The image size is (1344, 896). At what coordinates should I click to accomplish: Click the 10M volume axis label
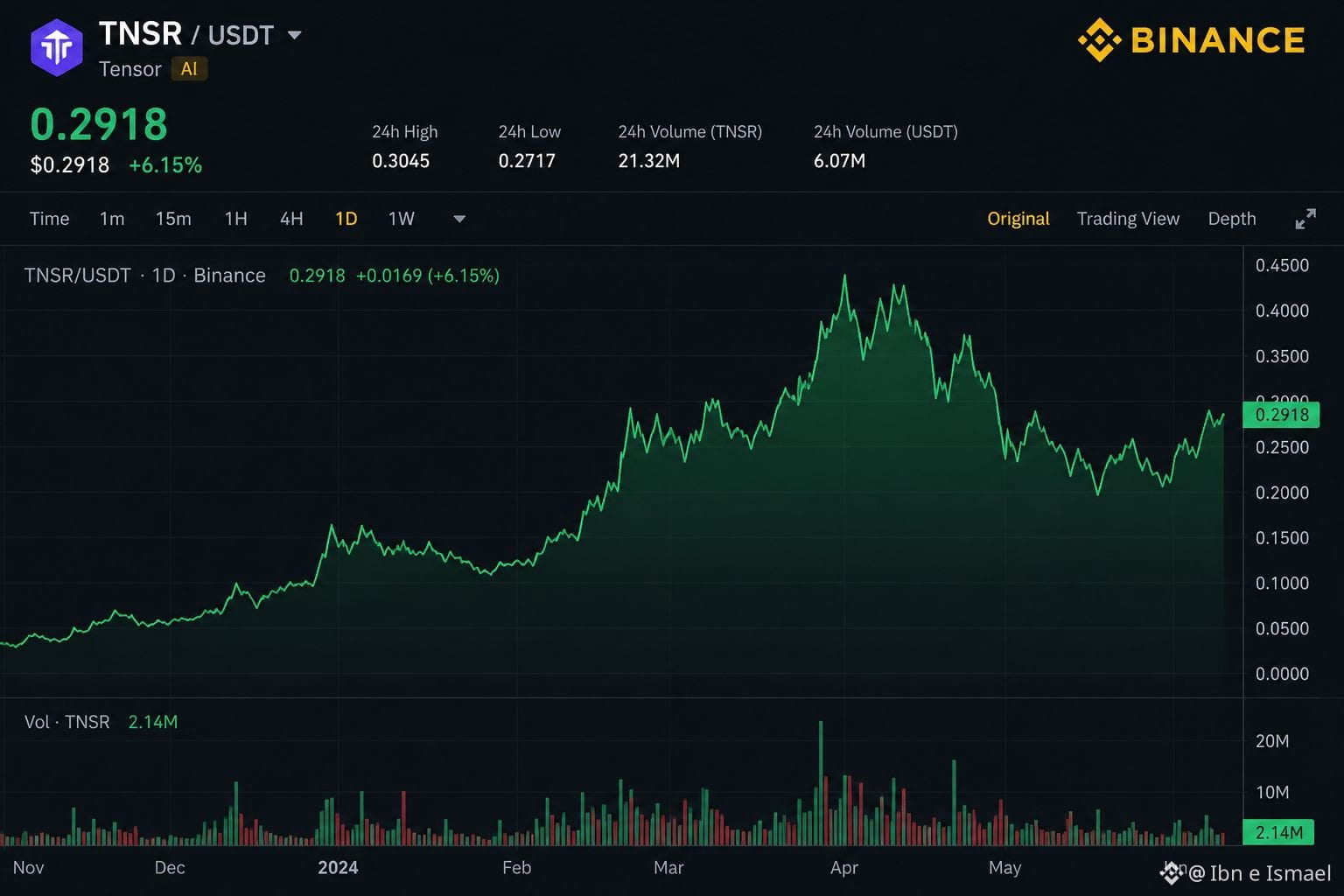point(1272,793)
